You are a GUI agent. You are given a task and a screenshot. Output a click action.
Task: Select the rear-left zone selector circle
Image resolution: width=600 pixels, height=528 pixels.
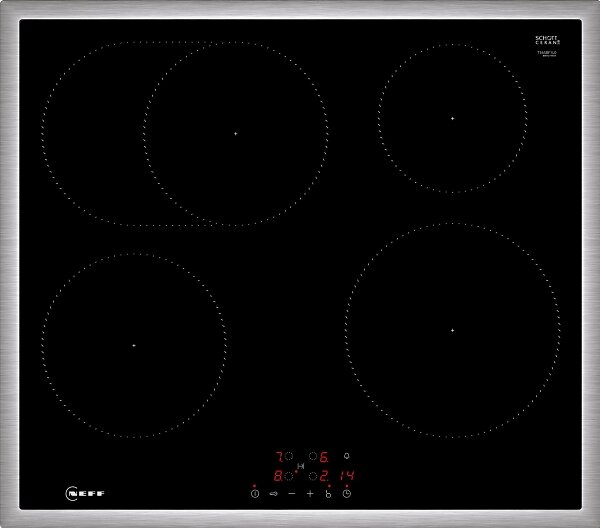pyautogui.click(x=289, y=456)
